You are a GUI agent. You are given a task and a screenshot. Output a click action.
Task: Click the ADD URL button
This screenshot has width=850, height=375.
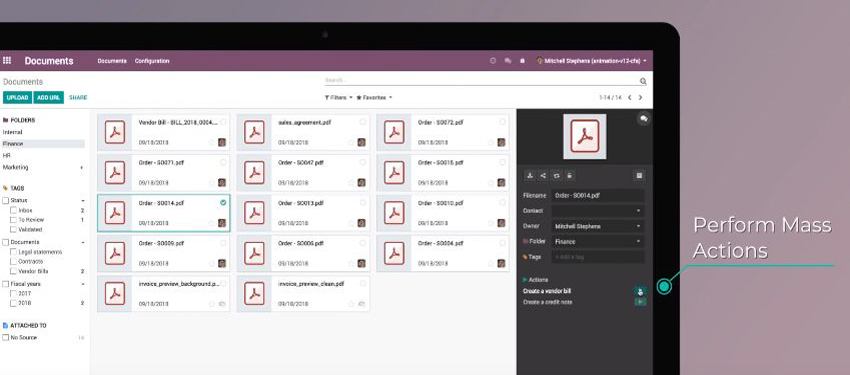(49, 98)
